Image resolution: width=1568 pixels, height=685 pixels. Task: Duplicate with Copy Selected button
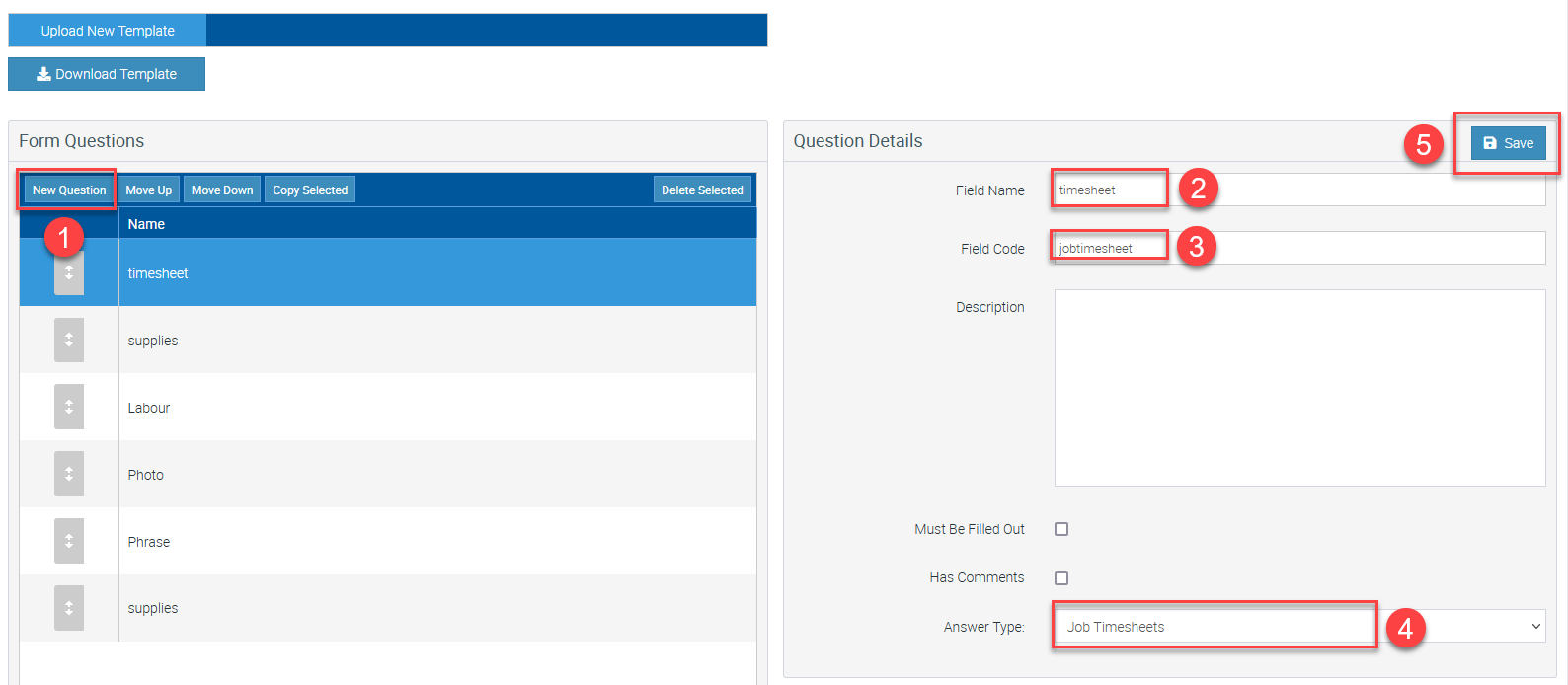[310, 190]
